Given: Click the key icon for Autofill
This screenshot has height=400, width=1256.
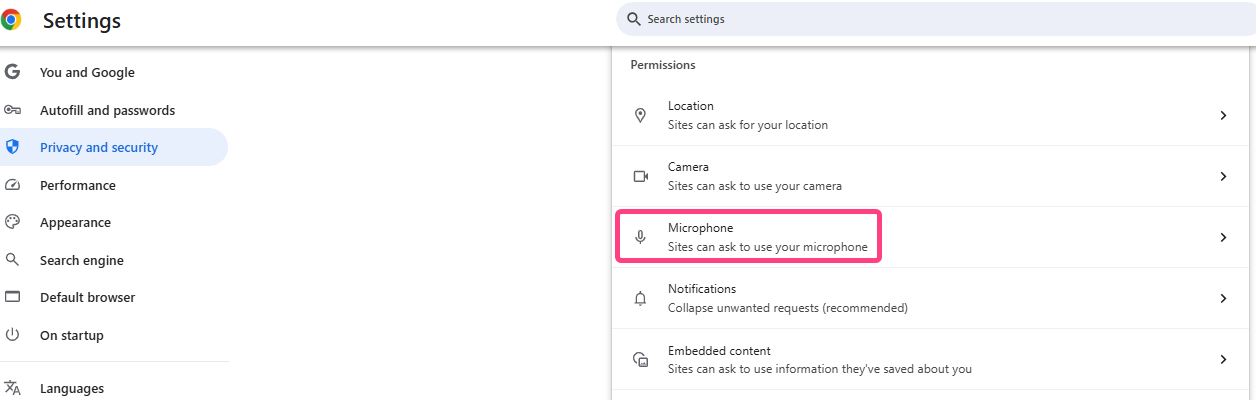Looking at the screenshot, I should pos(13,110).
